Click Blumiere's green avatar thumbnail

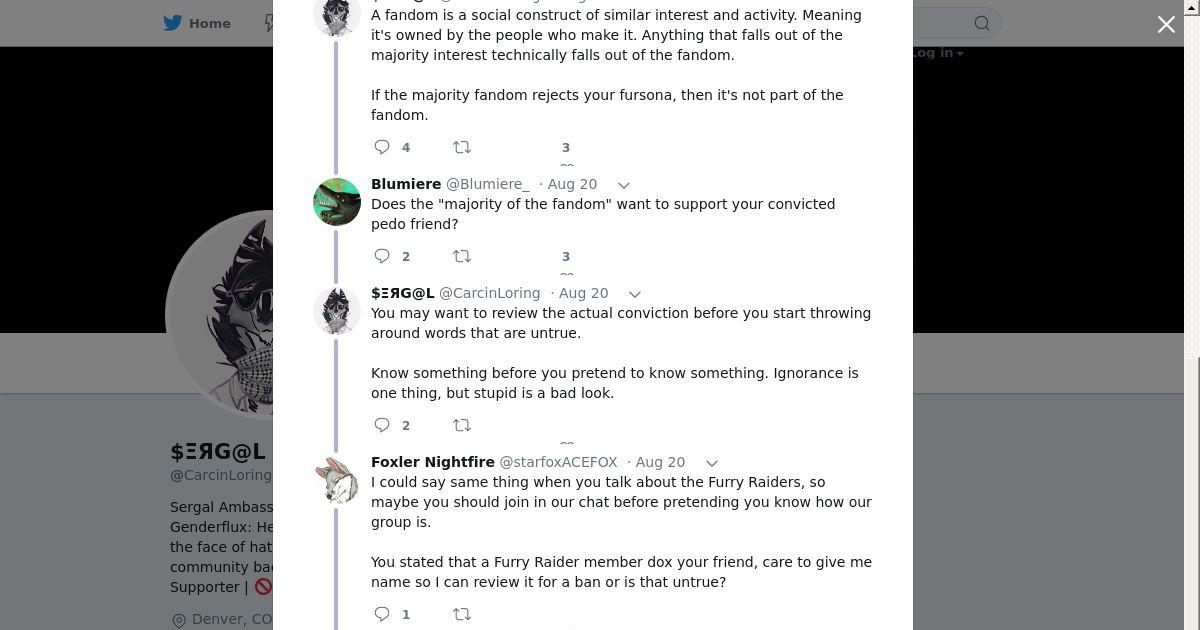point(337,202)
